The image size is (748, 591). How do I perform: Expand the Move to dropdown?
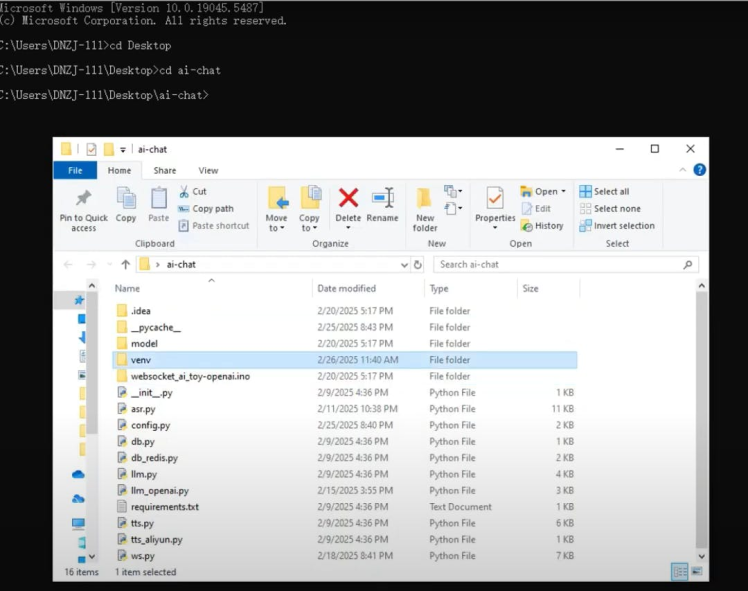pos(276,228)
